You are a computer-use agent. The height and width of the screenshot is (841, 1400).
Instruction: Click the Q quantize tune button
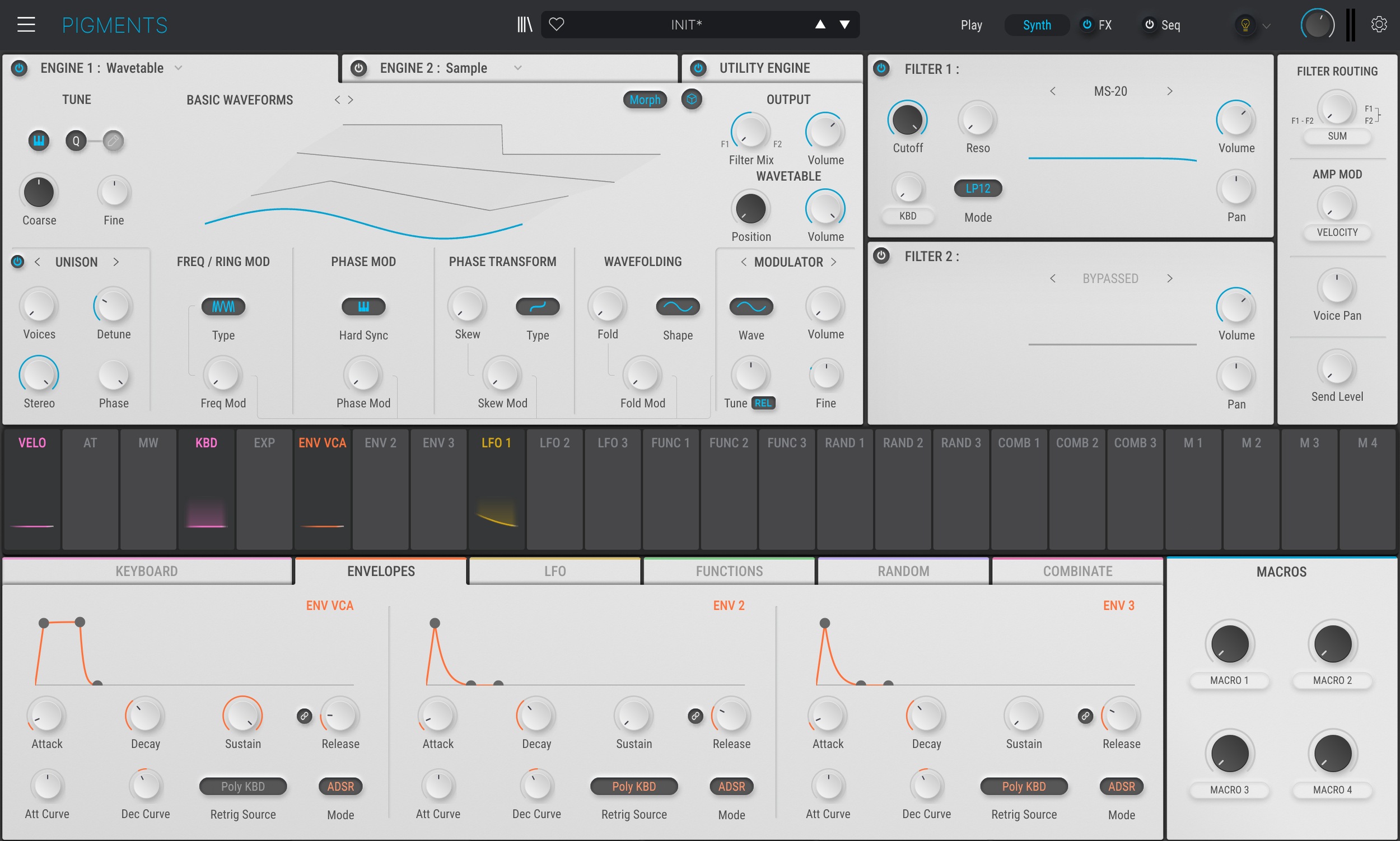point(76,141)
